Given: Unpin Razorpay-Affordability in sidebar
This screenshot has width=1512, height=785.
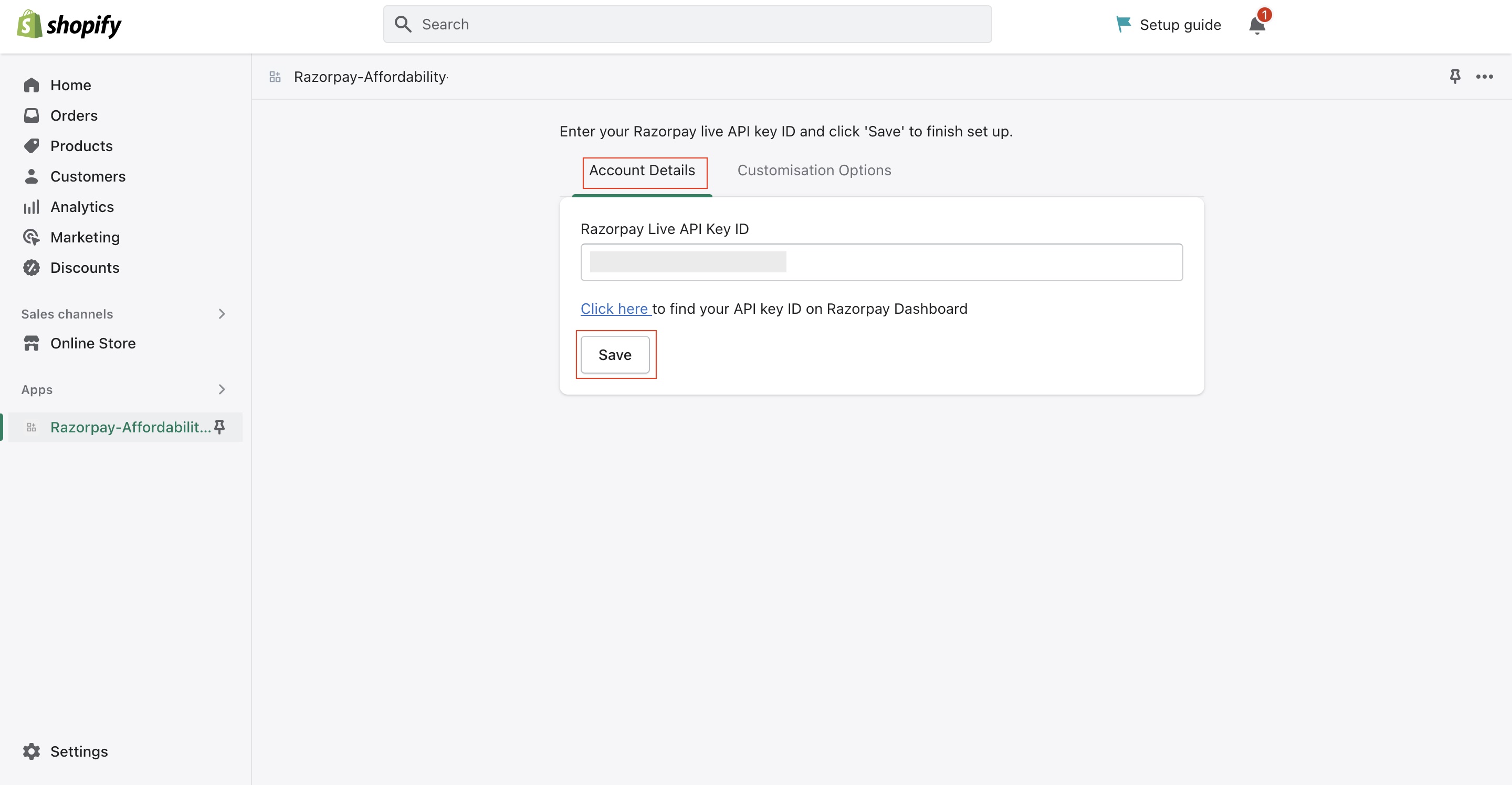Looking at the screenshot, I should [x=219, y=427].
